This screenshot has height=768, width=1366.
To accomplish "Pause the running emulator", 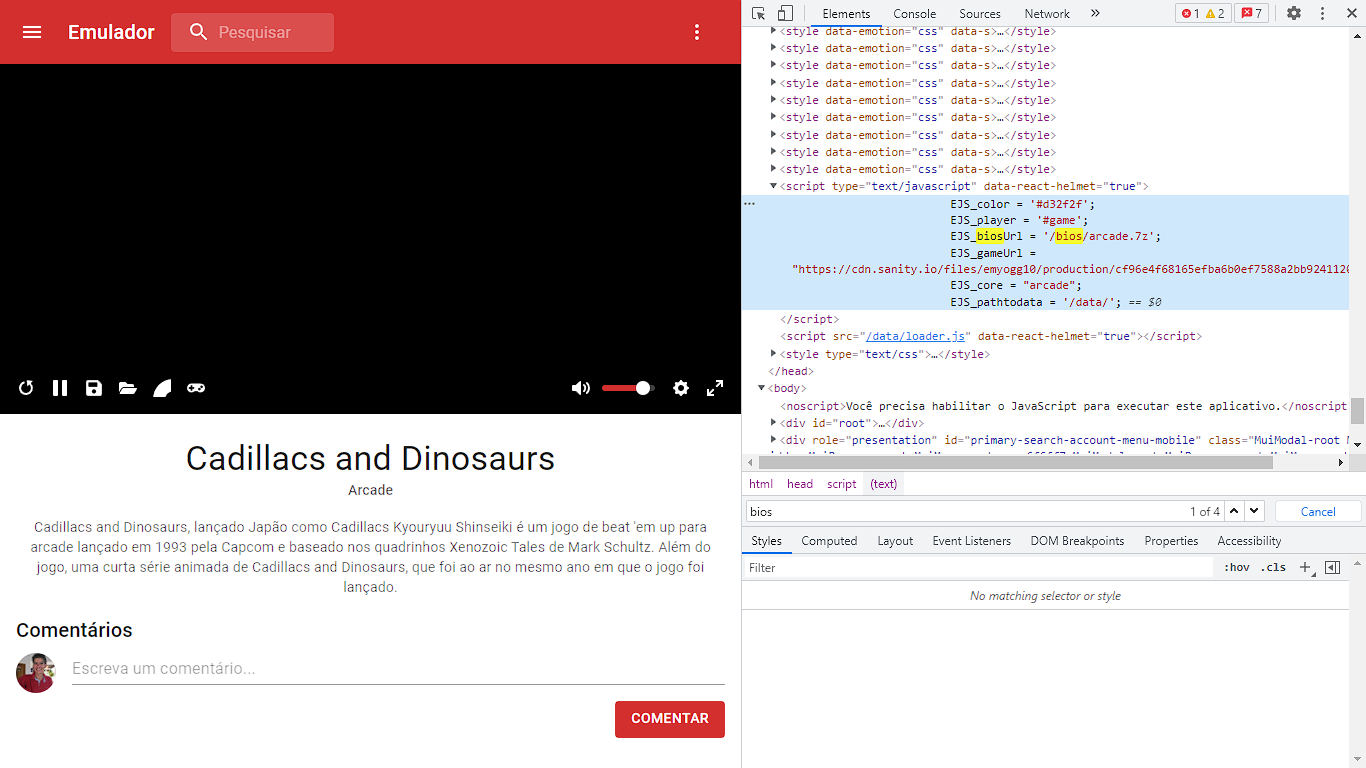I will pyautogui.click(x=60, y=388).
